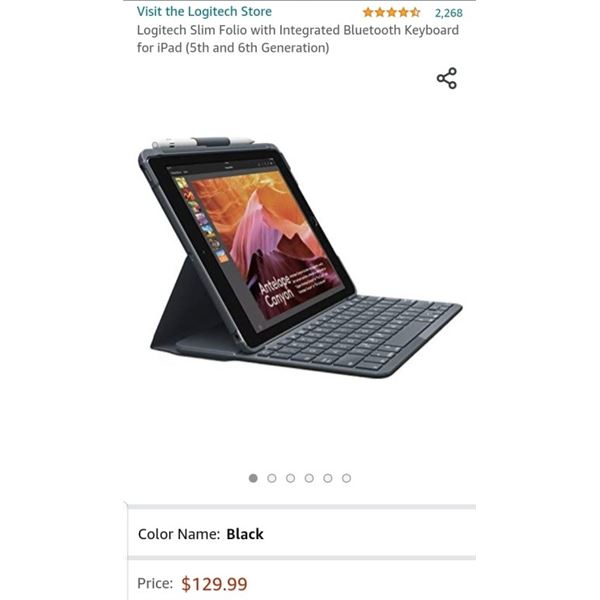Tap the Apple Pencil atop the case
The width and height of the screenshot is (600, 600).
pyautogui.click(x=203, y=142)
